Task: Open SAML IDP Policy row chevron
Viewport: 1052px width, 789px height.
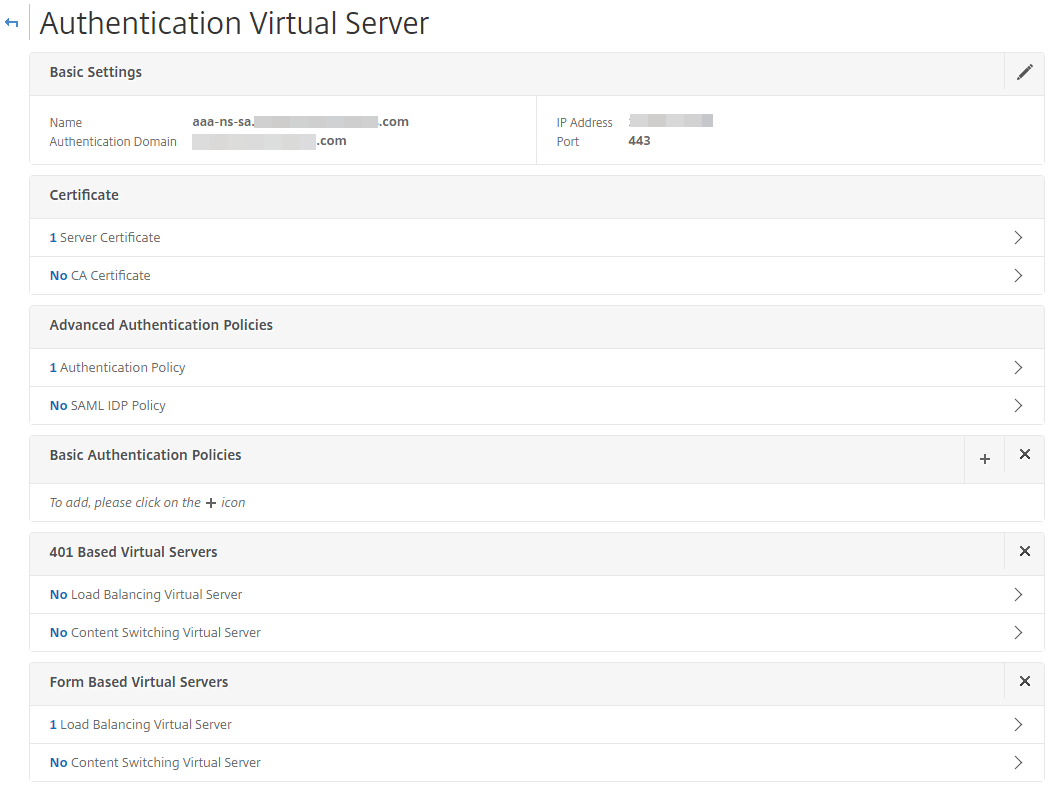Action: tap(1018, 406)
